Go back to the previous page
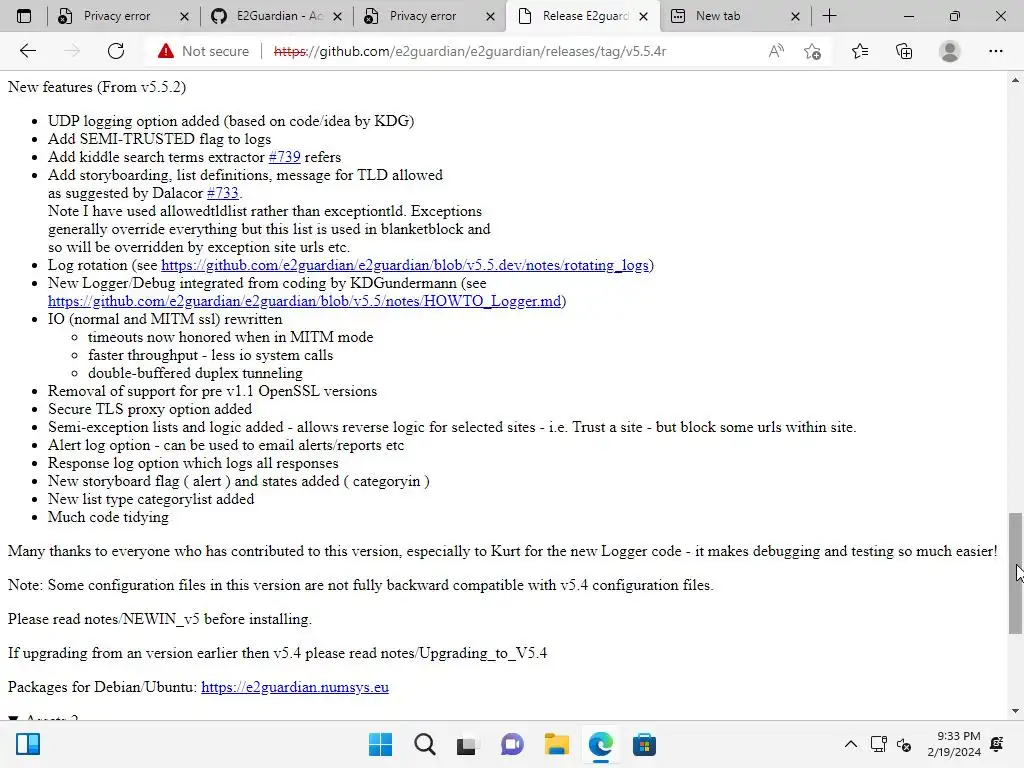This screenshot has height=768, width=1024. pyautogui.click(x=27, y=51)
